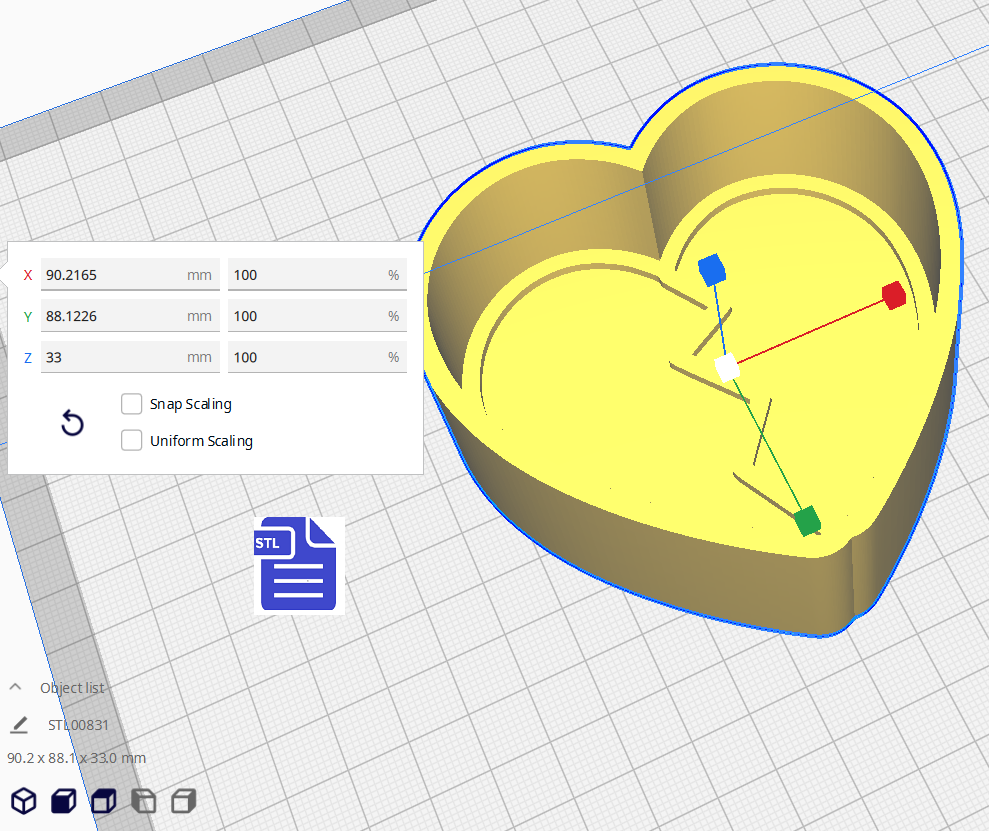This screenshot has height=831, width=989.
Task: Enable Uniform Scaling
Action: [131, 441]
